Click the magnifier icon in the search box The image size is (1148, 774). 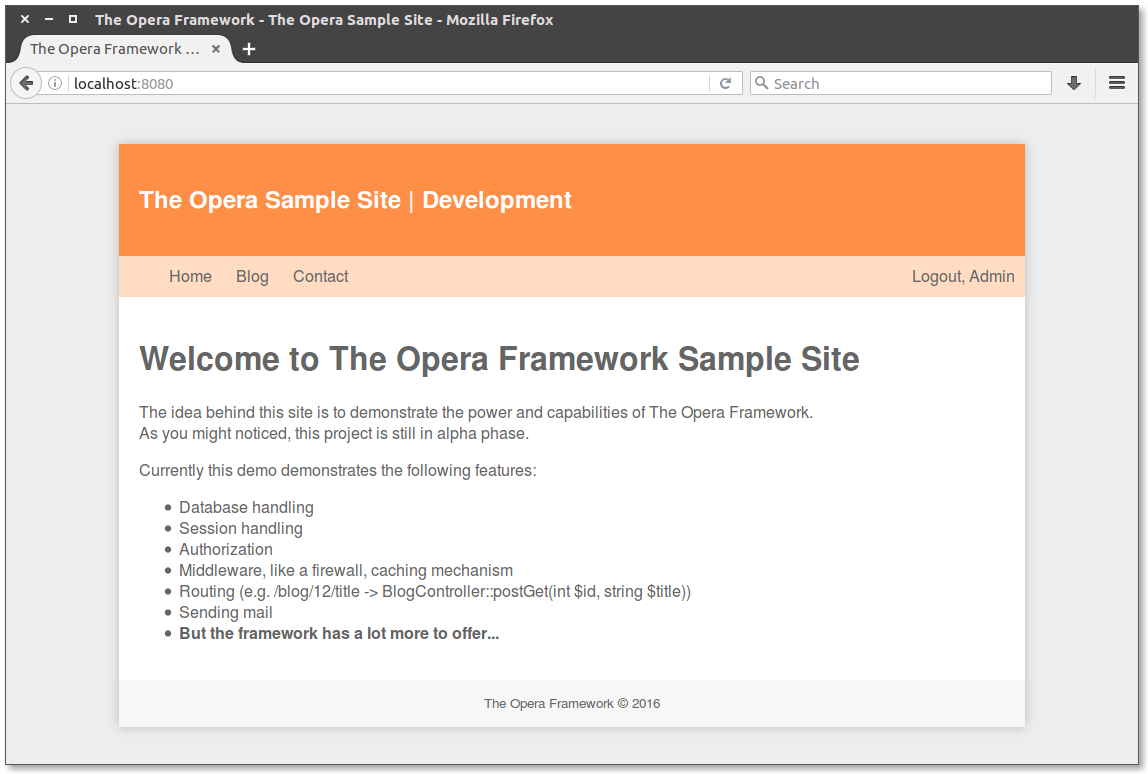[x=761, y=83]
